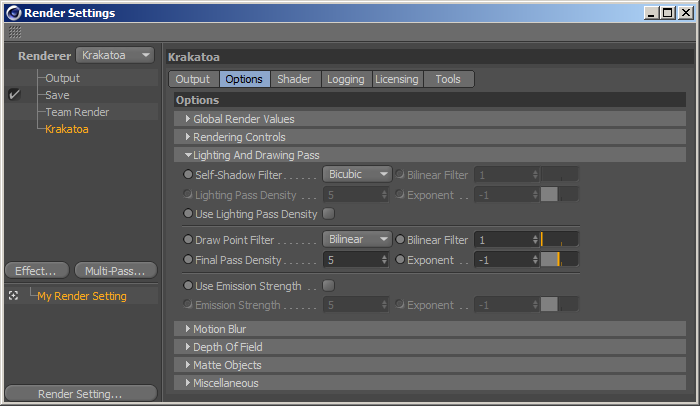Image resolution: width=700 pixels, height=406 pixels.
Task: Expand the Depth Of Field section
Action: click(x=429, y=347)
